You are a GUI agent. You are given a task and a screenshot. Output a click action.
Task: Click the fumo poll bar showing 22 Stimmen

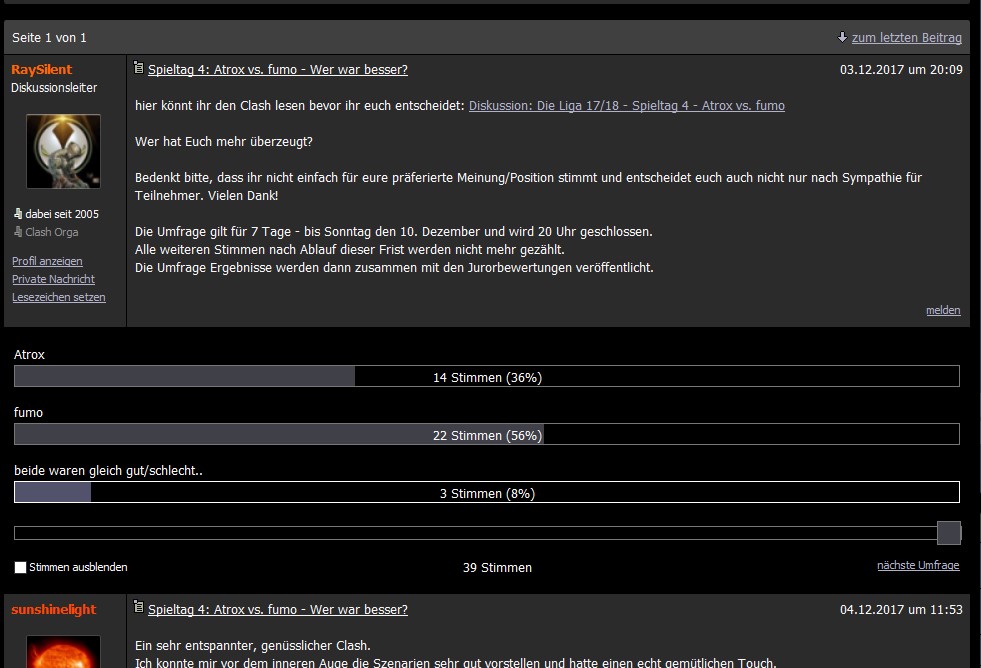click(487, 434)
